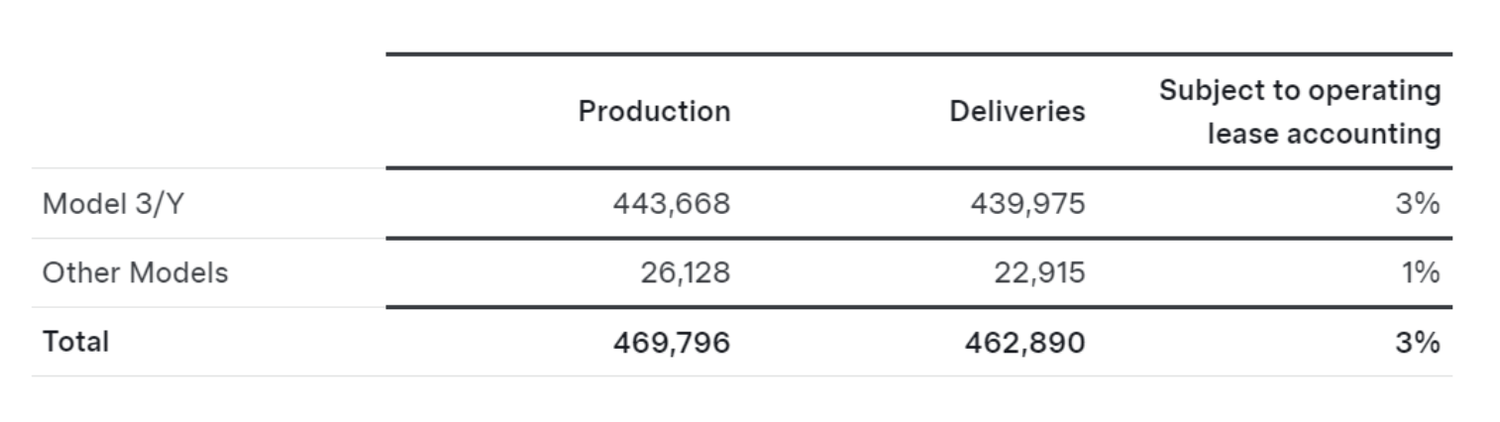
Task: Click the Model 3/Y lease percentage 3%
Action: (1418, 204)
